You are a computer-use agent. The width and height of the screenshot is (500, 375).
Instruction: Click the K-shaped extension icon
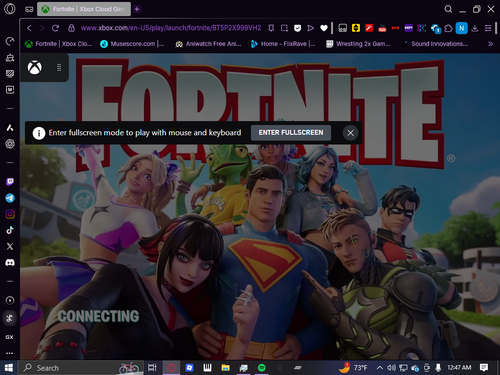422,28
